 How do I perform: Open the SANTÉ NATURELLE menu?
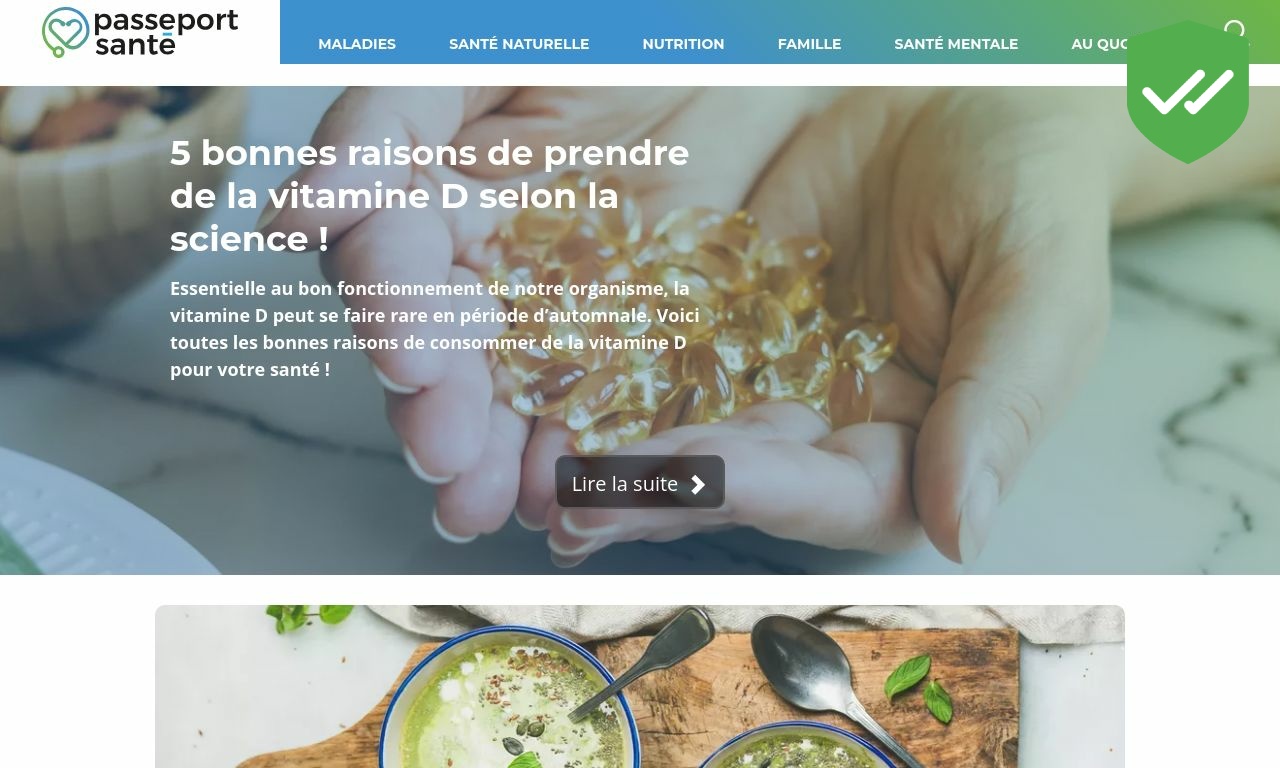coord(519,44)
